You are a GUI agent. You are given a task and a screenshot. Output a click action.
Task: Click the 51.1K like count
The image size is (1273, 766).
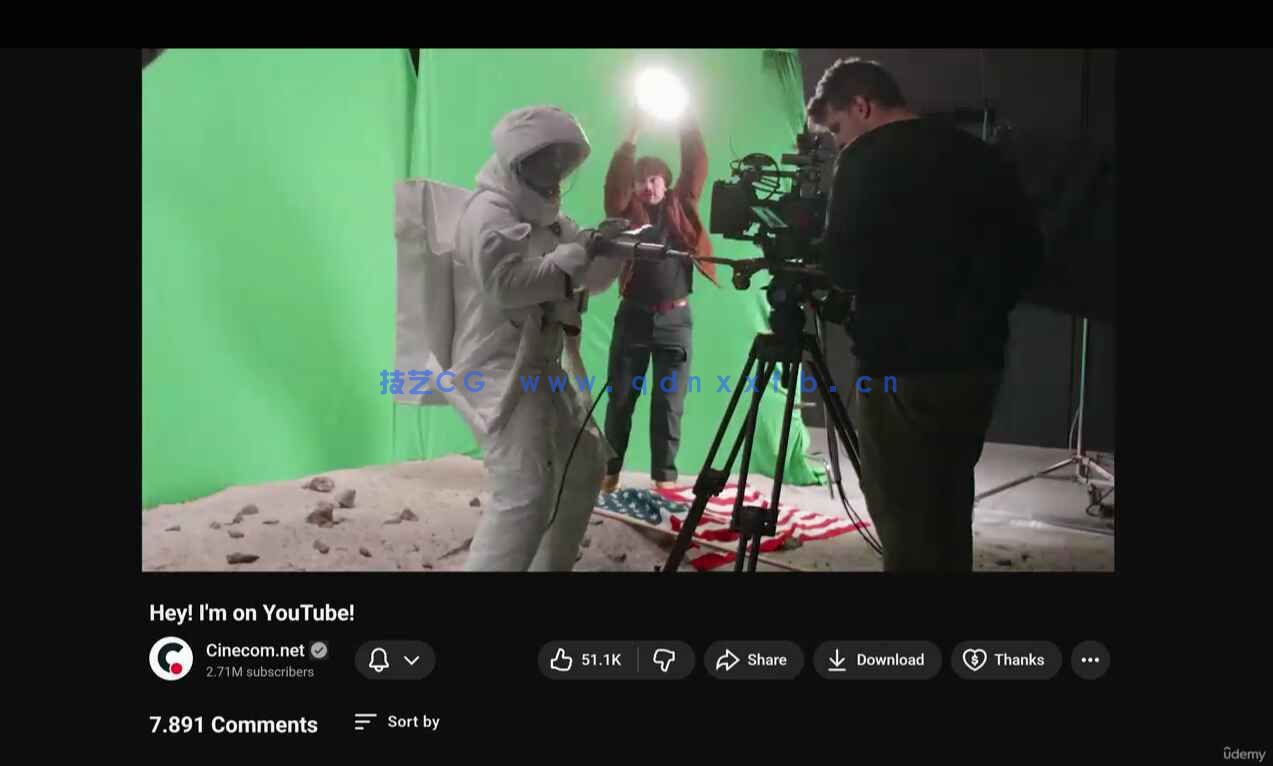(601, 660)
